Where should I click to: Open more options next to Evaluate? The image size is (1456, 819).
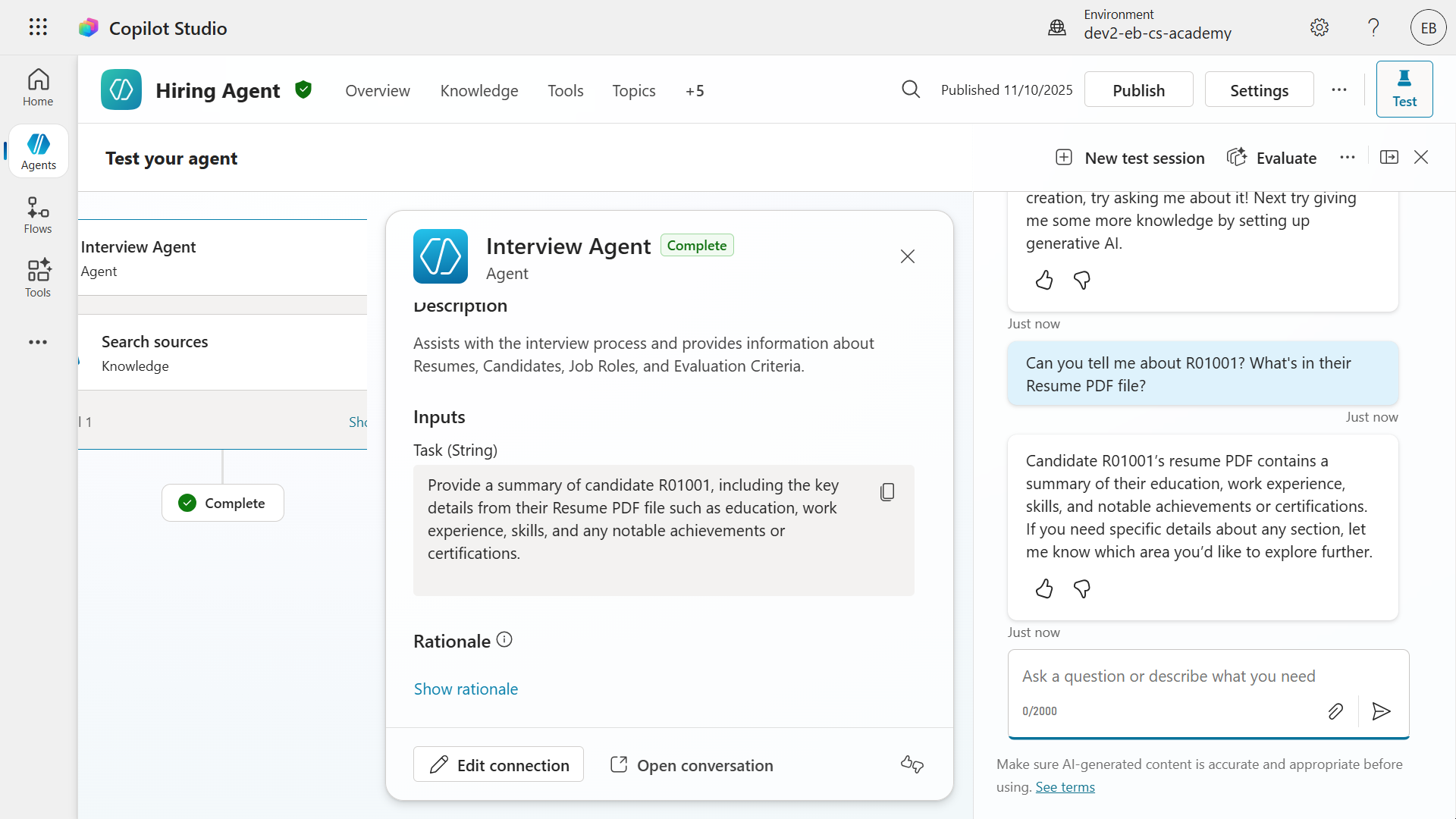pos(1348,158)
